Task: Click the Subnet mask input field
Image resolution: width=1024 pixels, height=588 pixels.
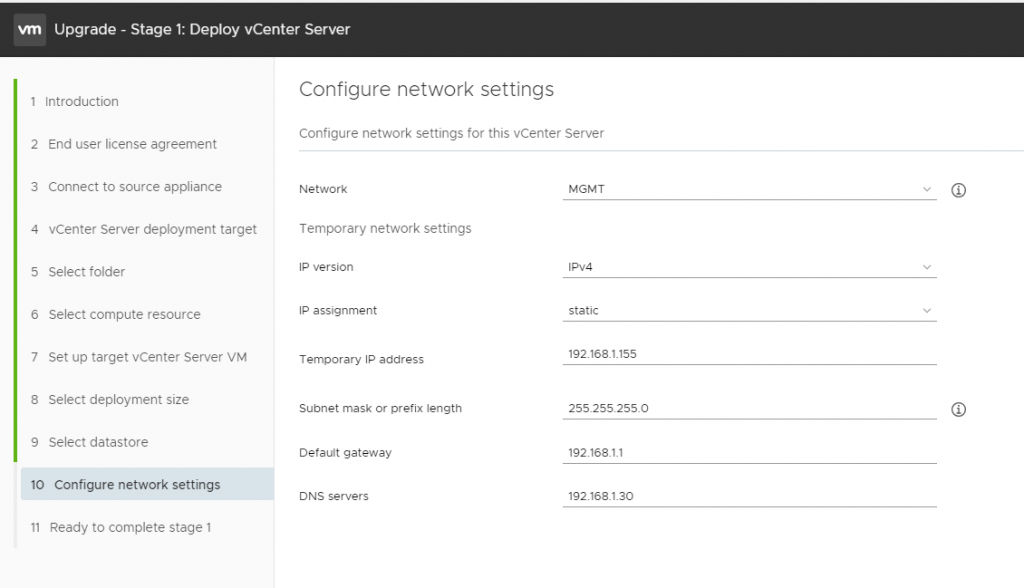Action: 749,408
